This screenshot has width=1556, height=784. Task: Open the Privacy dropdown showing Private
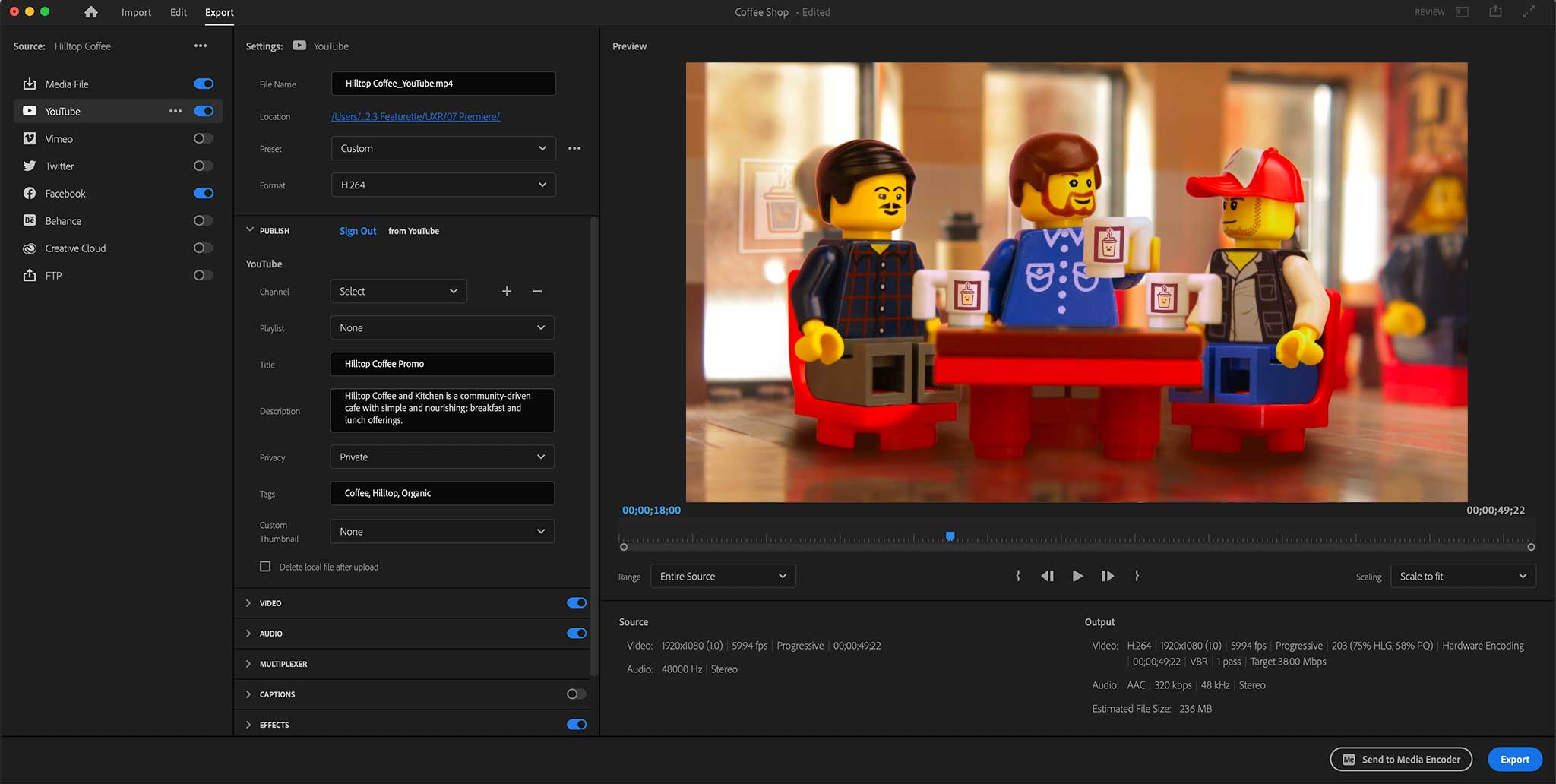tap(442, 457)
